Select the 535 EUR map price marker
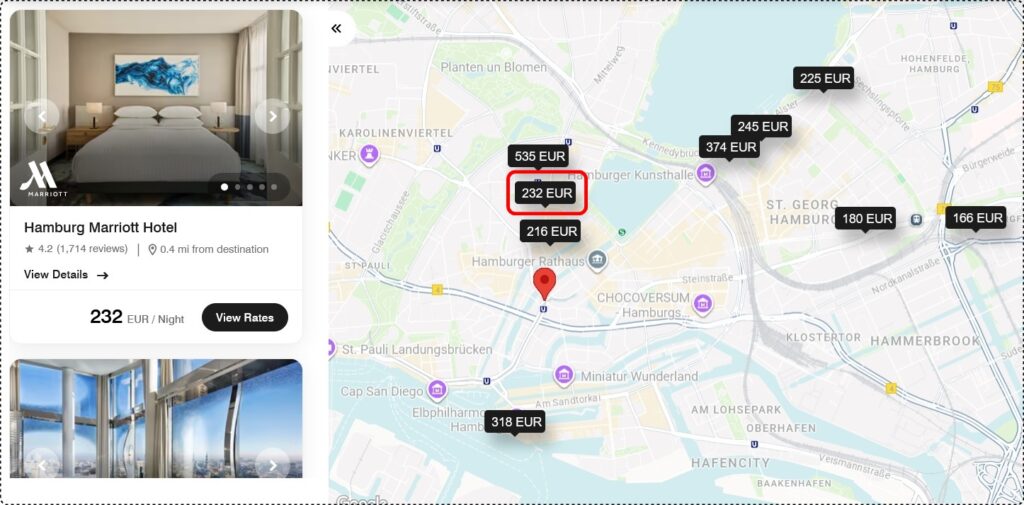 point(538,157)
